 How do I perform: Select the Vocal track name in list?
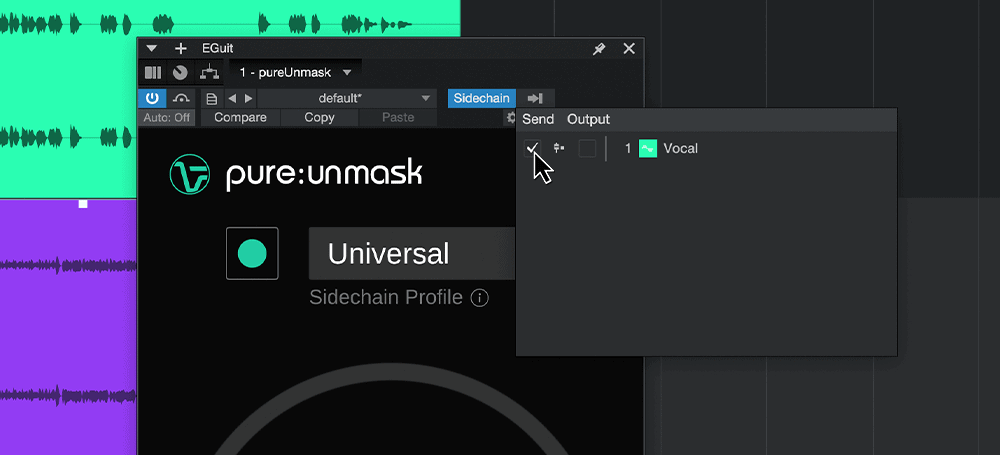(x=680, y=149)
